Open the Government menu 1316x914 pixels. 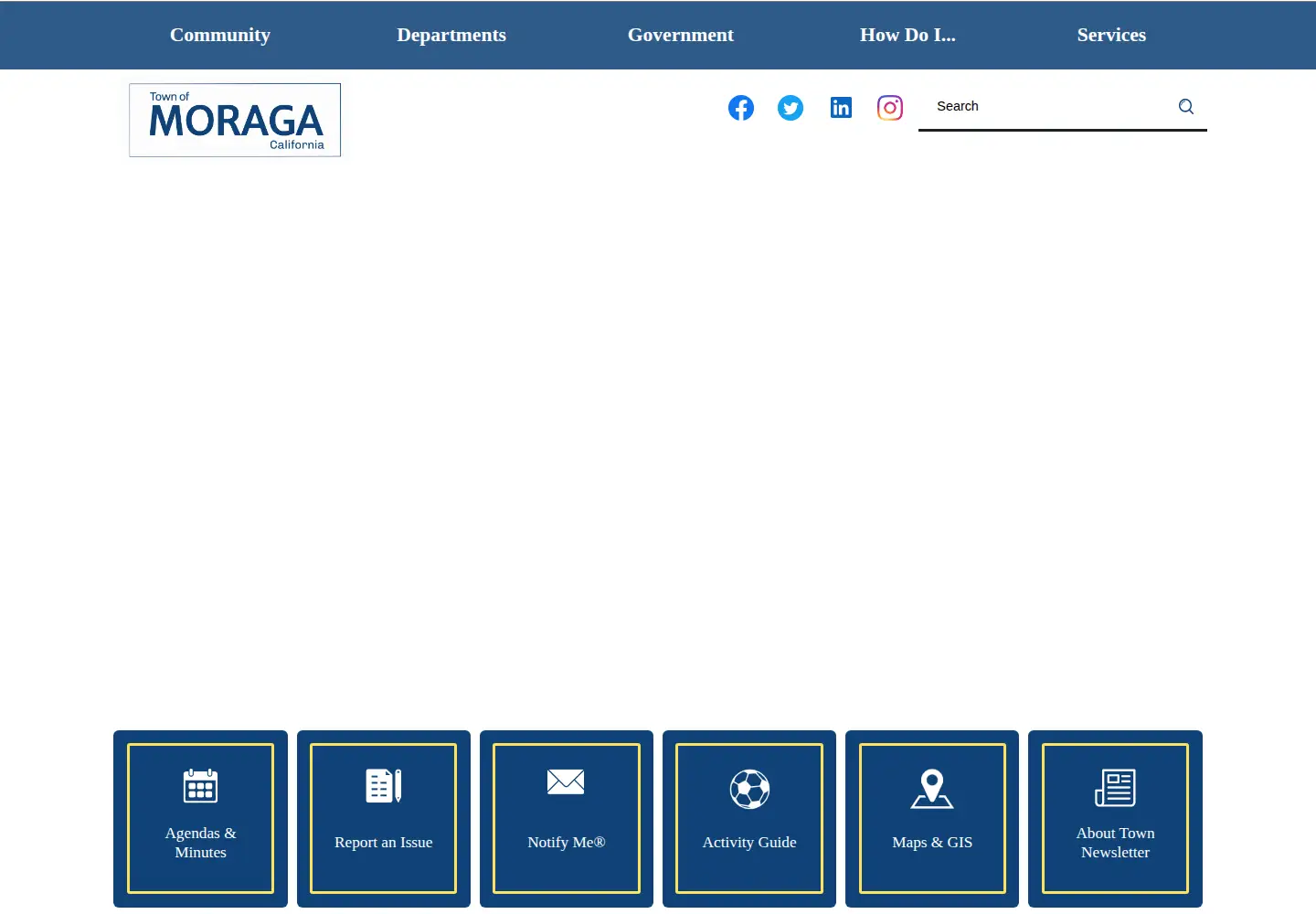(x=681, y=35)
